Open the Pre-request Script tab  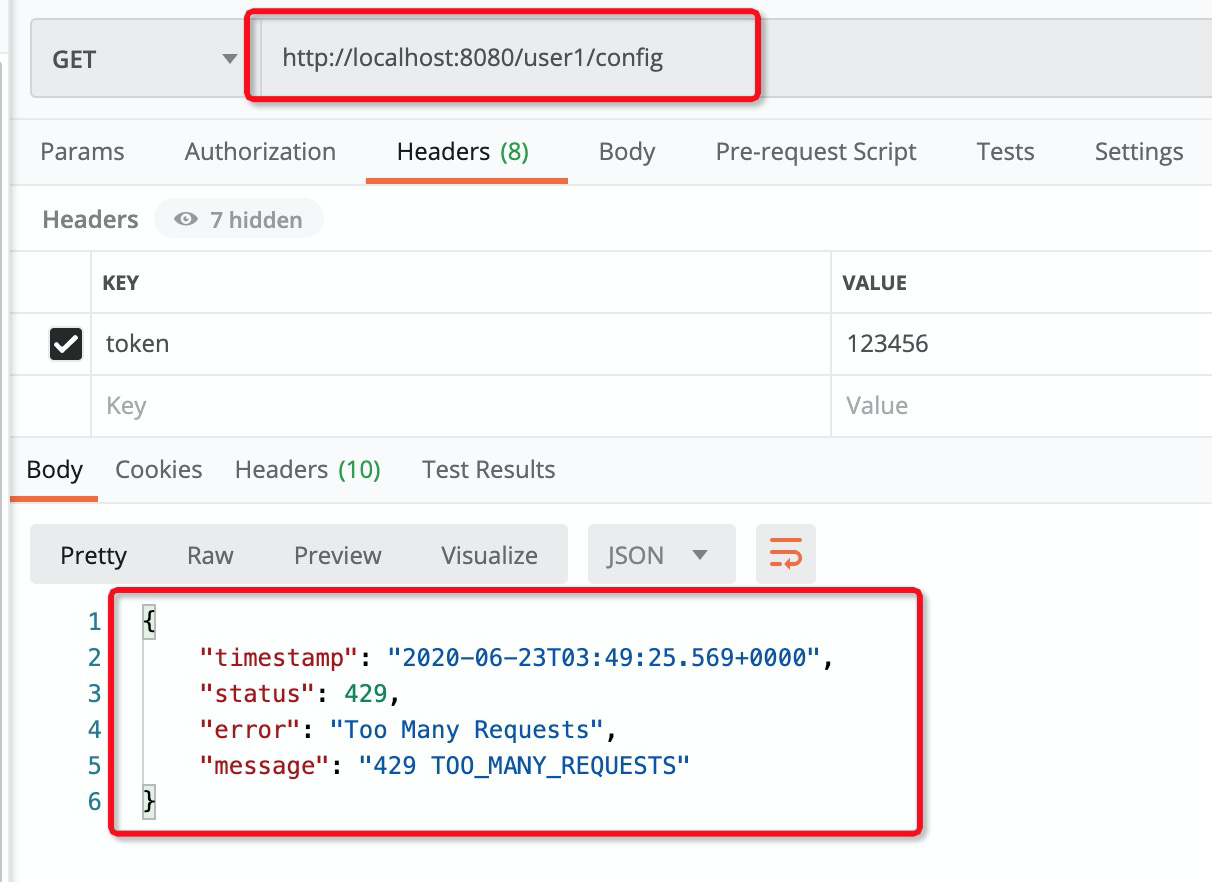coord(815,152)
